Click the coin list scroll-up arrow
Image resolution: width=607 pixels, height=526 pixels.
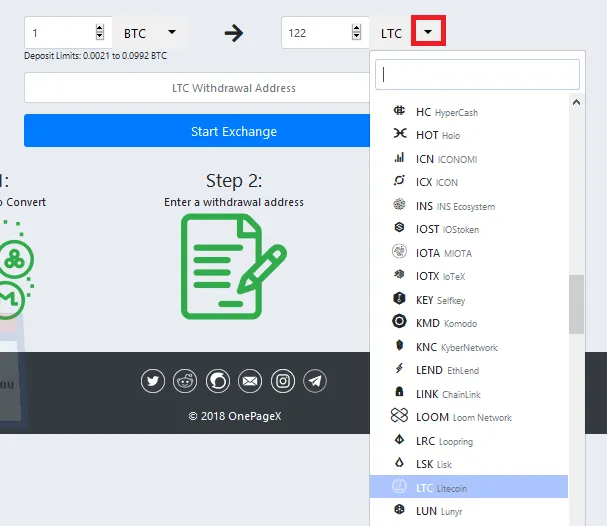[576, 102]
